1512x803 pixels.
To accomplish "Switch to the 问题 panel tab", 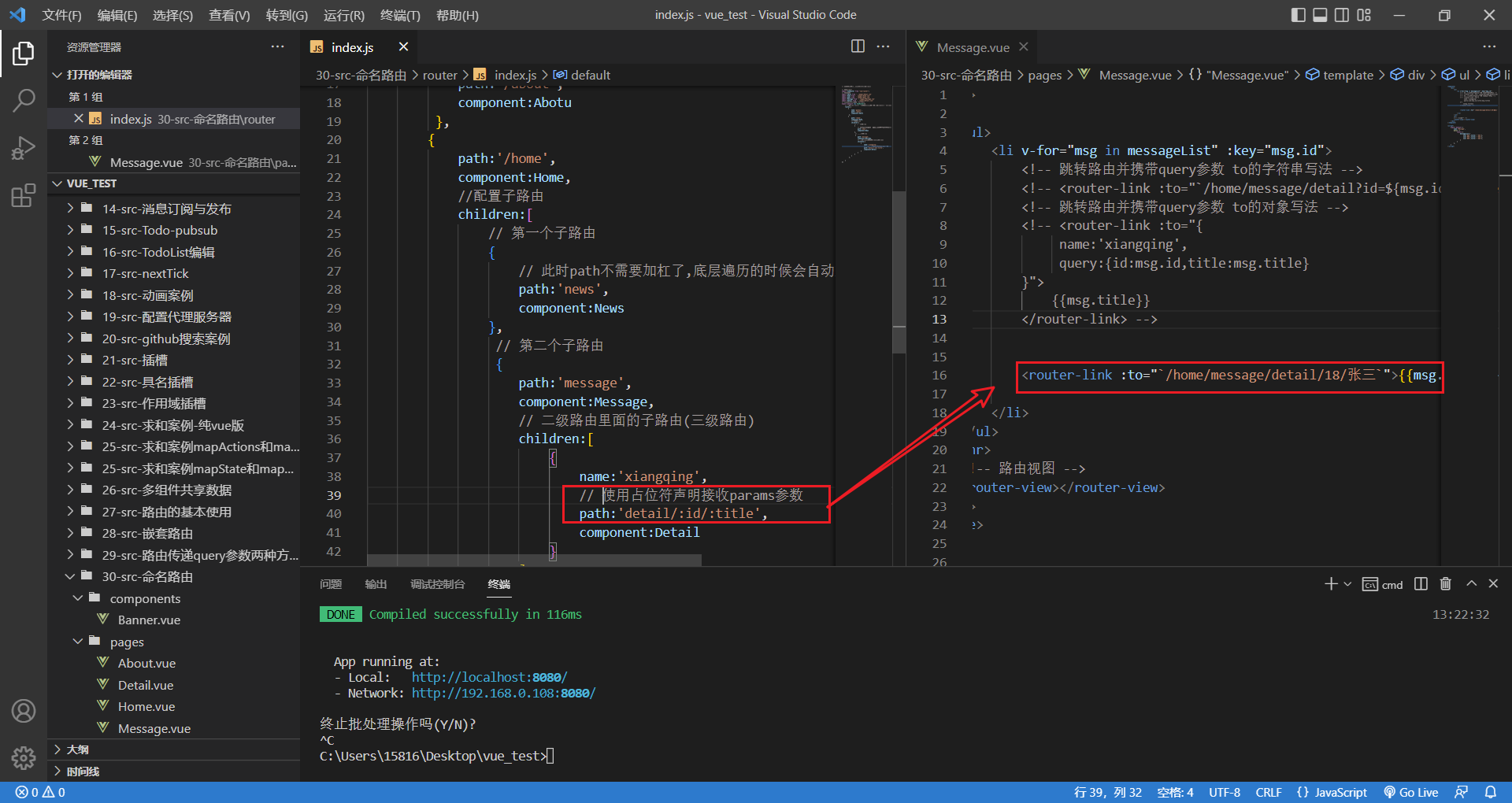I will click(x=331, y=583).
